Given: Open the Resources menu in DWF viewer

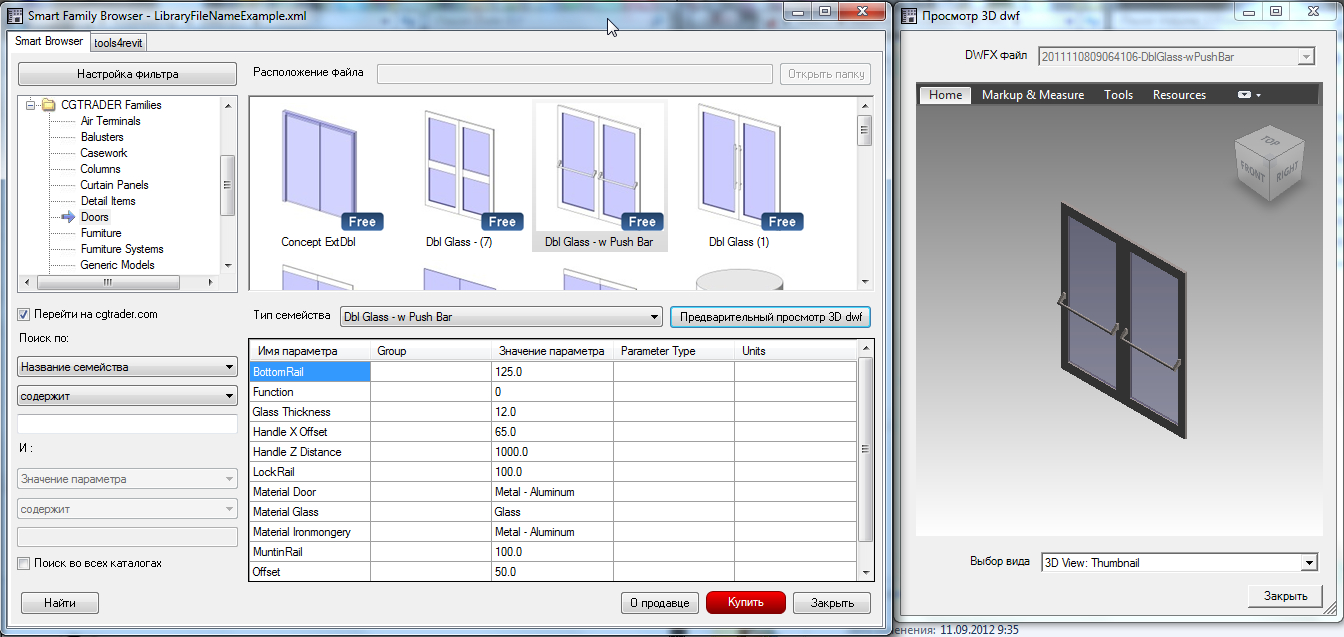Looking at the screenshot, I should coord(1180,95).
